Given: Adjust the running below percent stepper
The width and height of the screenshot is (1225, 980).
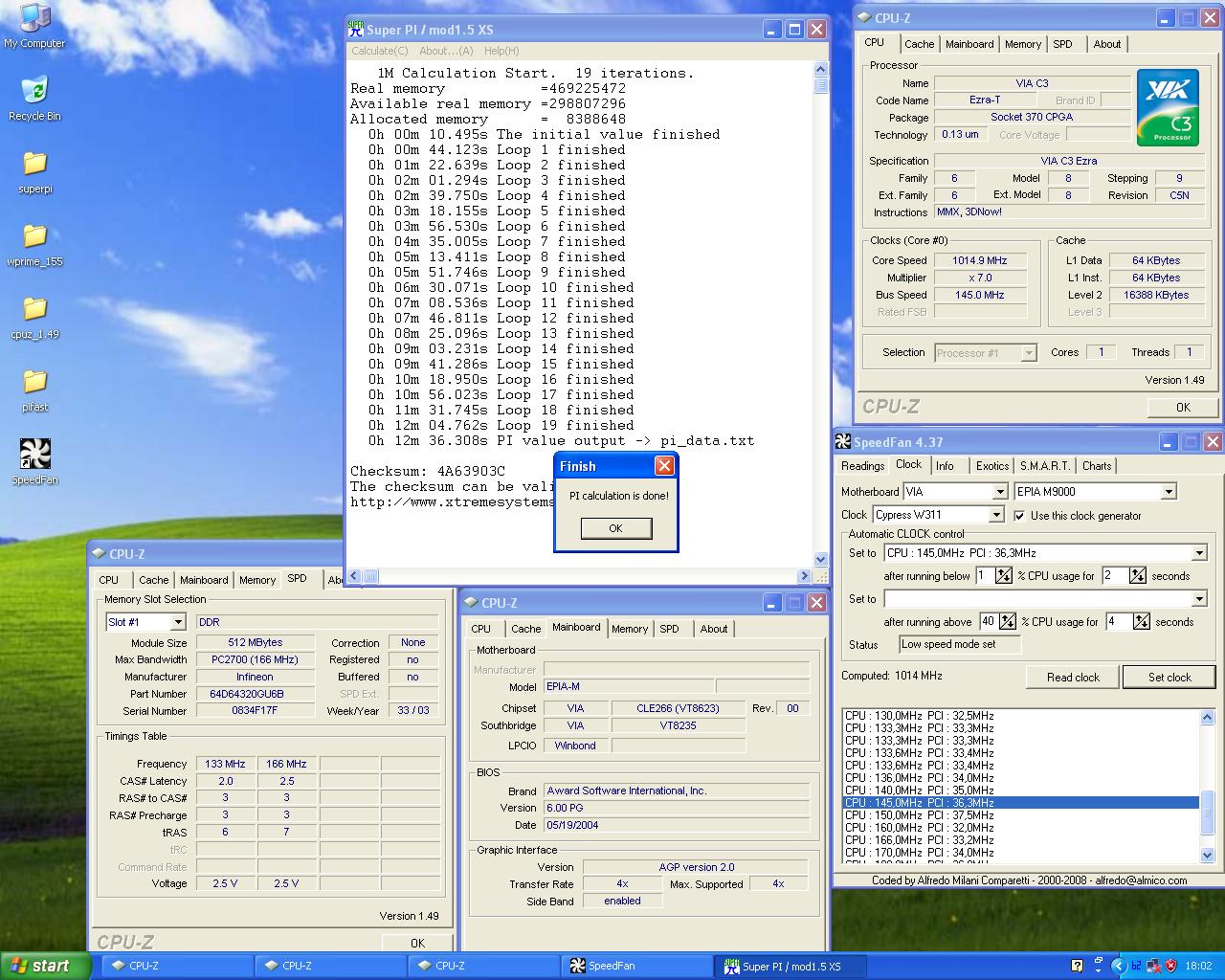Looking at the screenshot, I should [x=1003, y=576].
